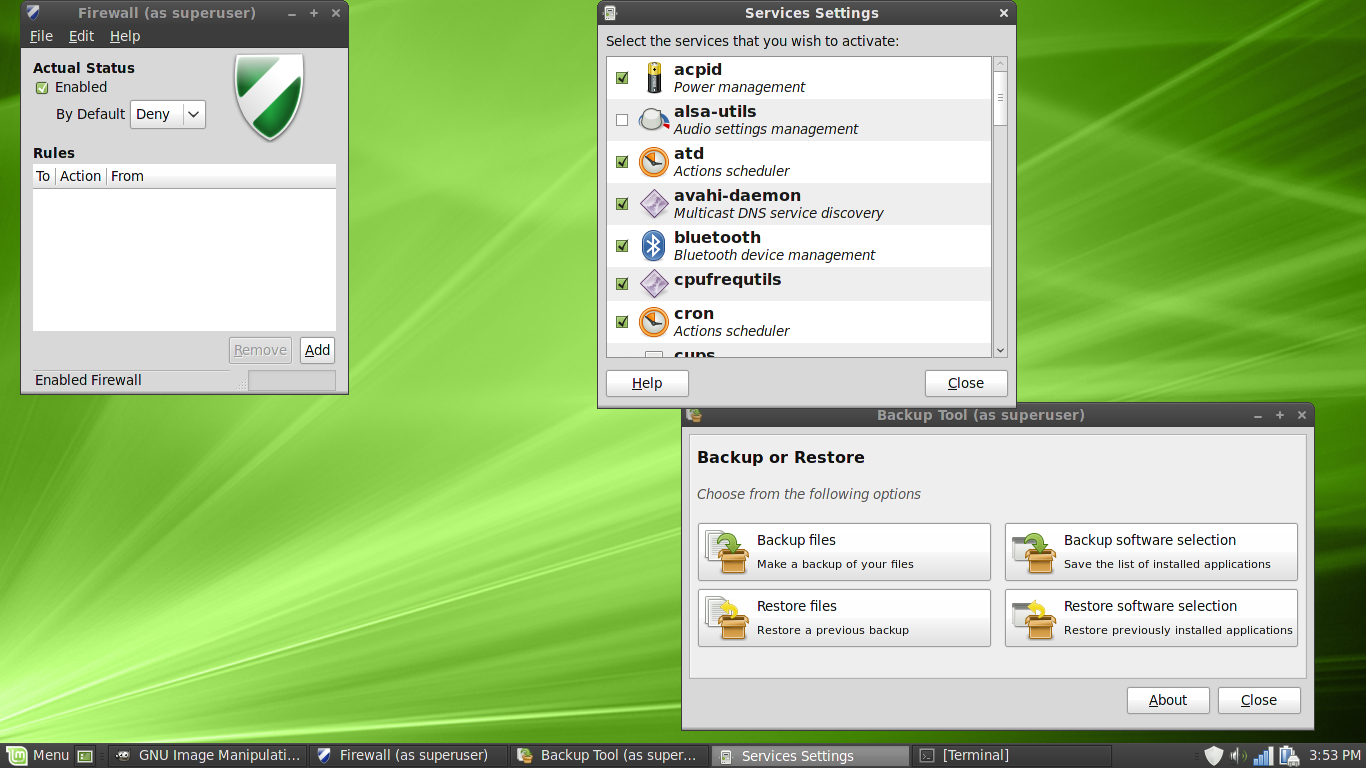Uncheck the acpid service checkbox
Viewport: 1366px width, 768px height.
[x=622, y=78]
